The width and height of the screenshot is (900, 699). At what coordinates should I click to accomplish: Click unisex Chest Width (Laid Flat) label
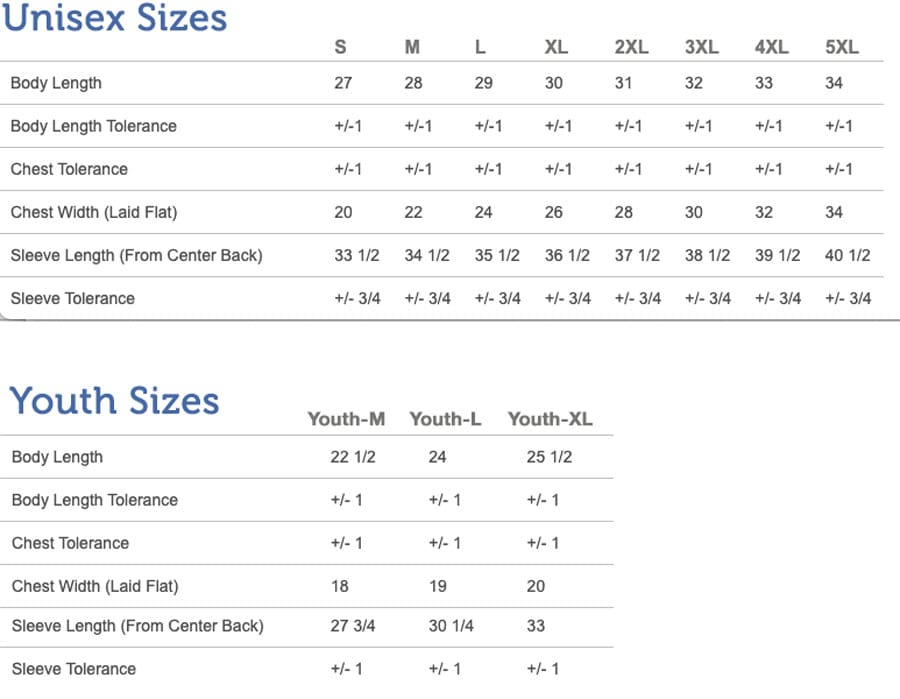point(94,212)
